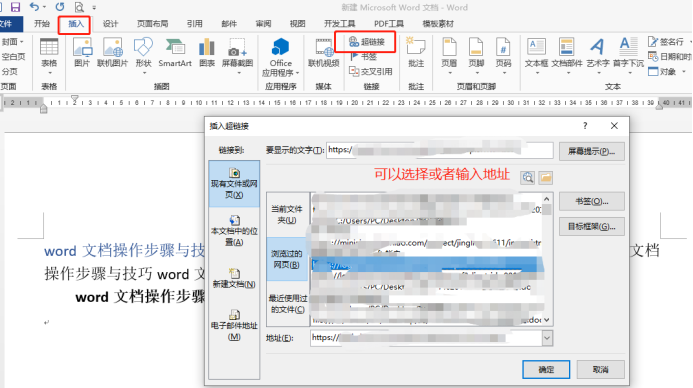The width and height of the screenshot is (693, 388).
Task: Expand the Address (地址) dropdown arrow
Action: click(547, 338)
